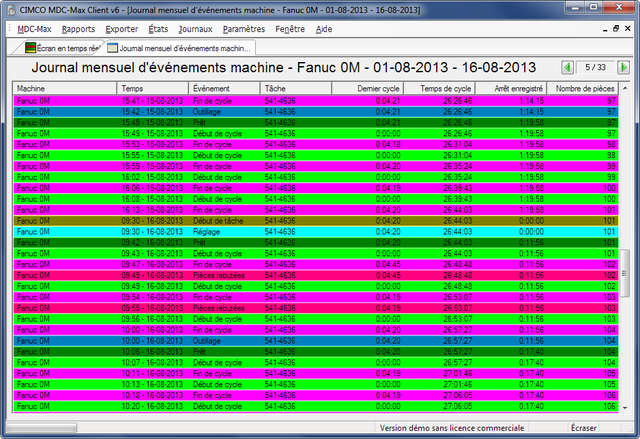This screenshot has height=439, width=640.
Task: Select the 09:42 Prêt row
Action: [316, 243]
